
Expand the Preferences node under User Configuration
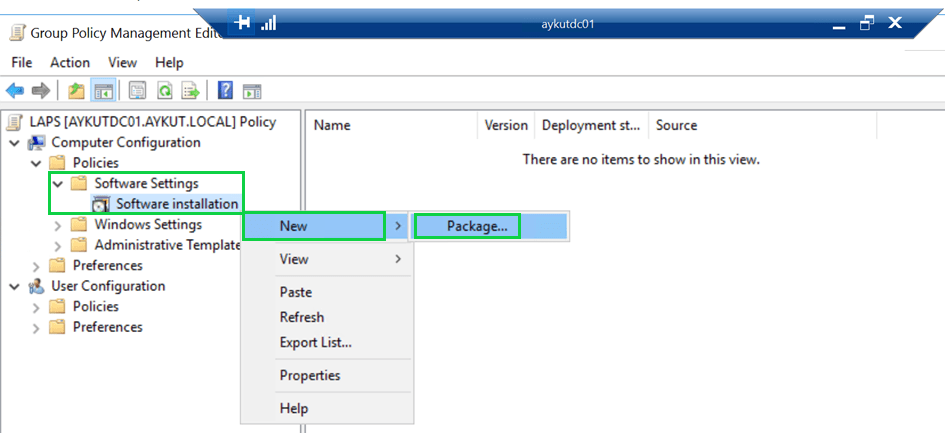pos(37,327)
